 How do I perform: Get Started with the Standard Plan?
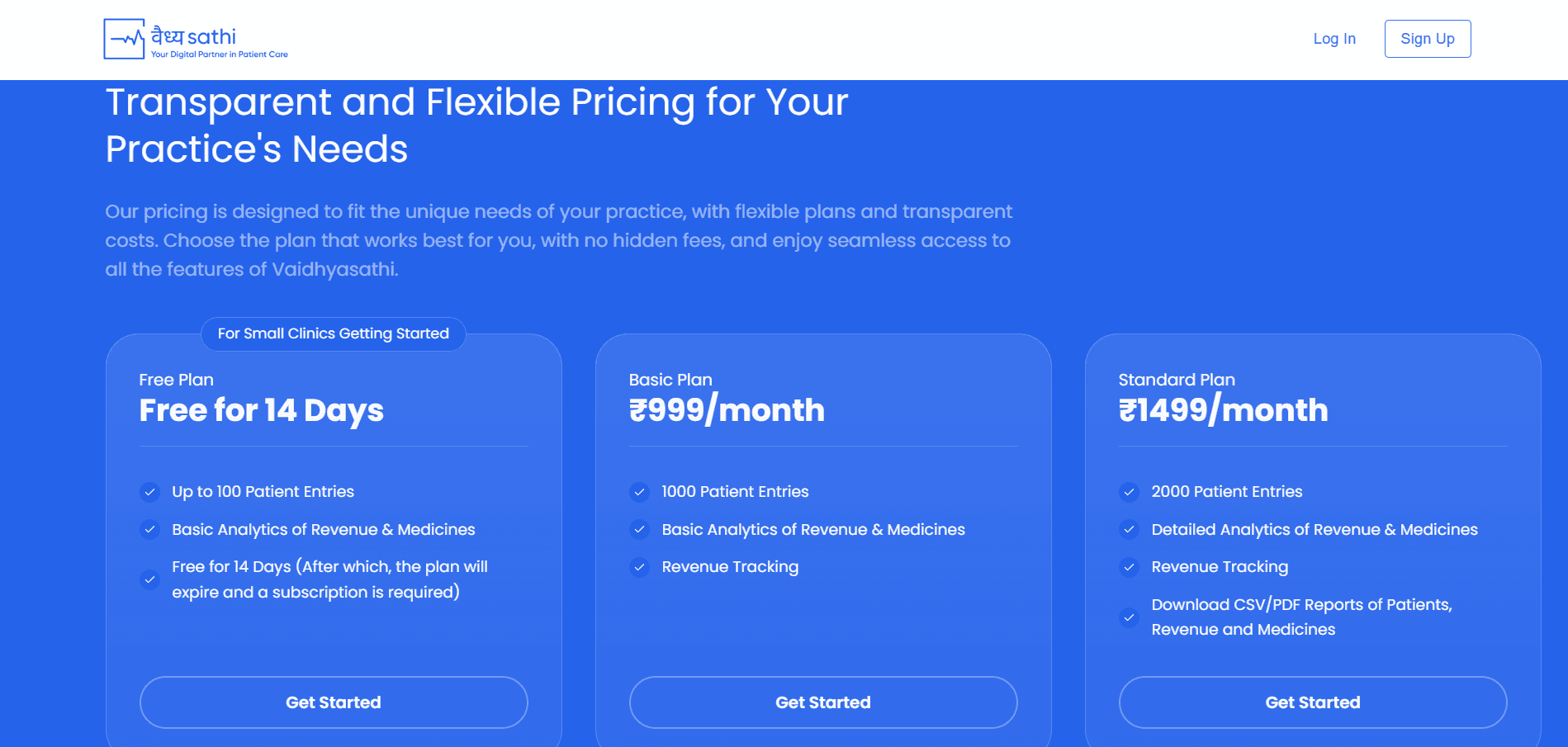tap(1313, 702)
